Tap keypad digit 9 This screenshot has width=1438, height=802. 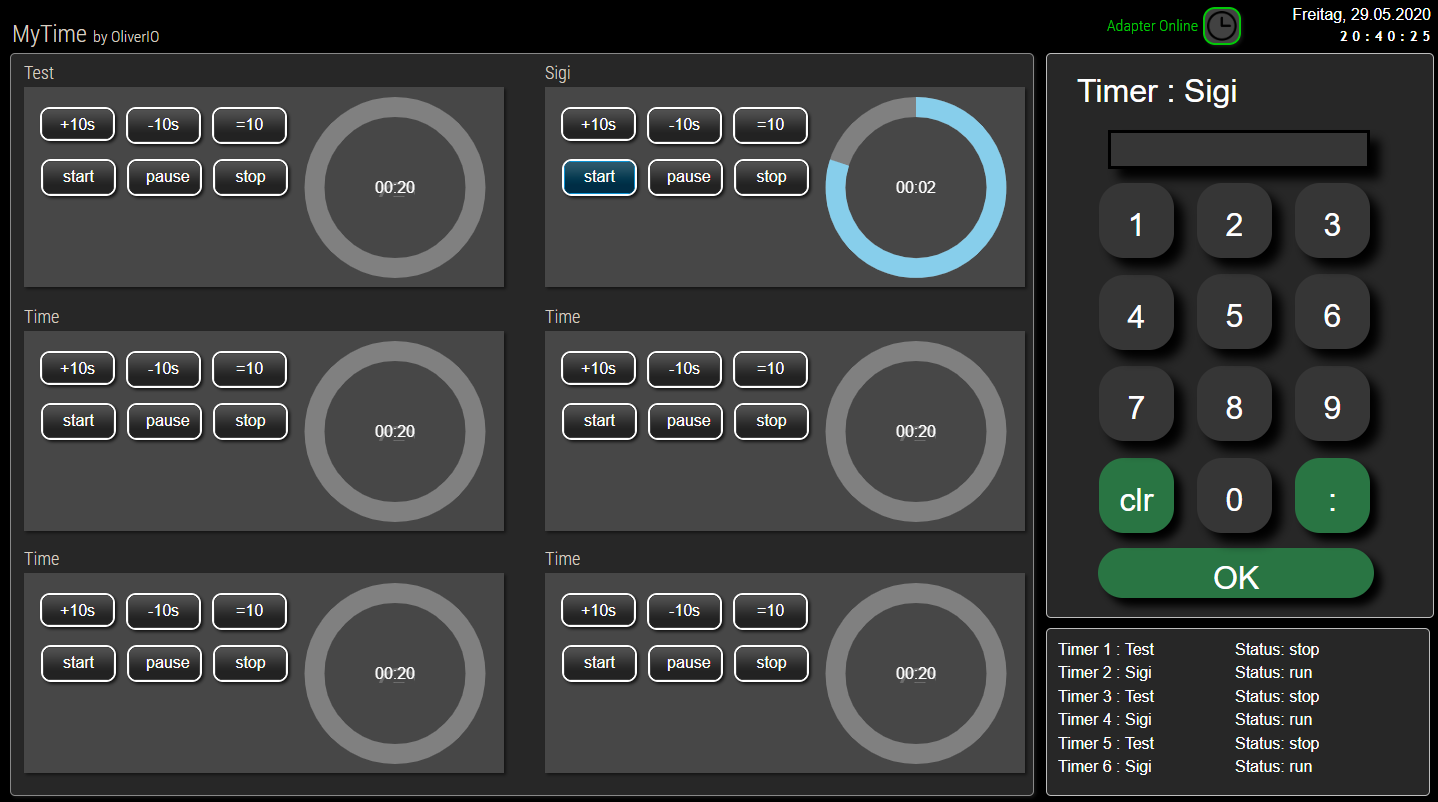pos(1332,404)
